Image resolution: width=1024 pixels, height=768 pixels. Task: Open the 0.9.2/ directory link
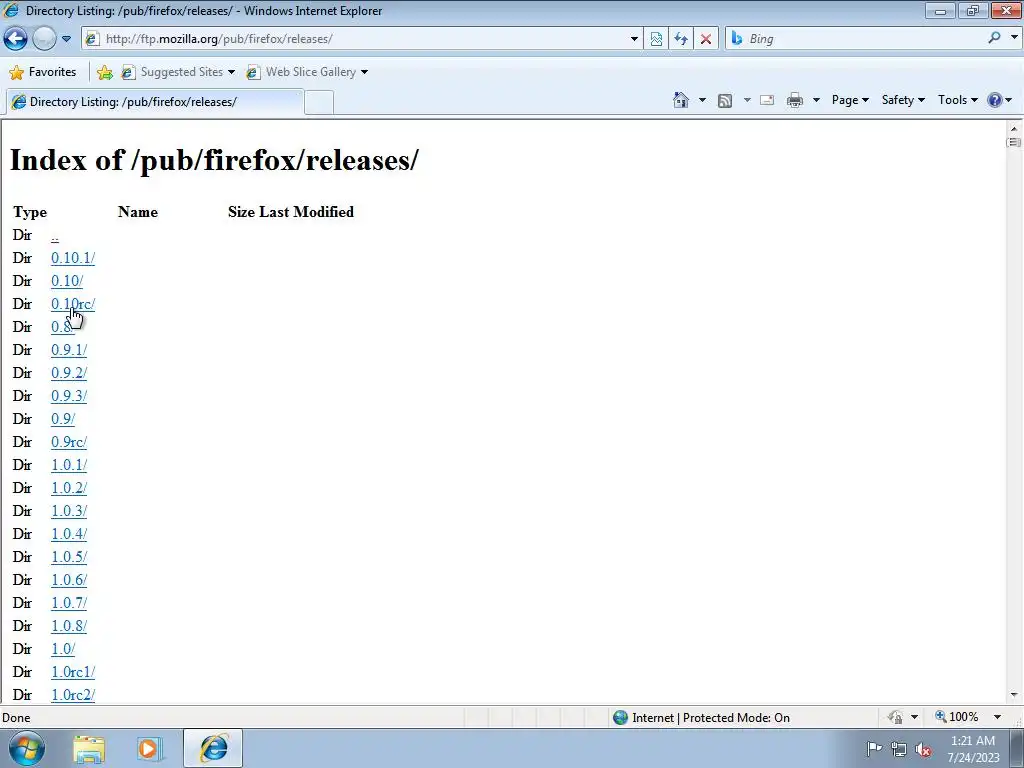pyautogui.click(x=69, y=373)
